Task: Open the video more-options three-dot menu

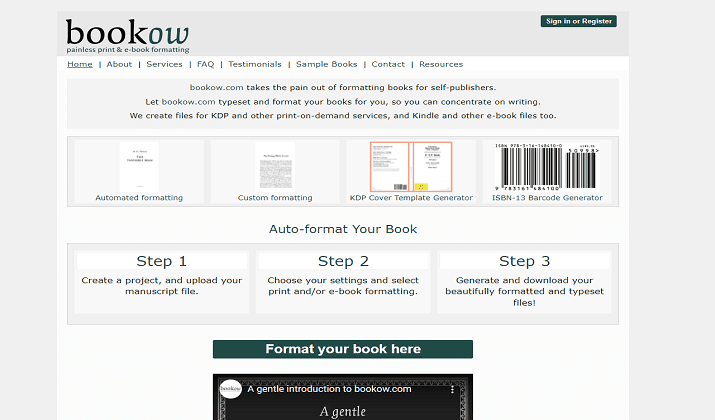Action: [x=452, y=389]
